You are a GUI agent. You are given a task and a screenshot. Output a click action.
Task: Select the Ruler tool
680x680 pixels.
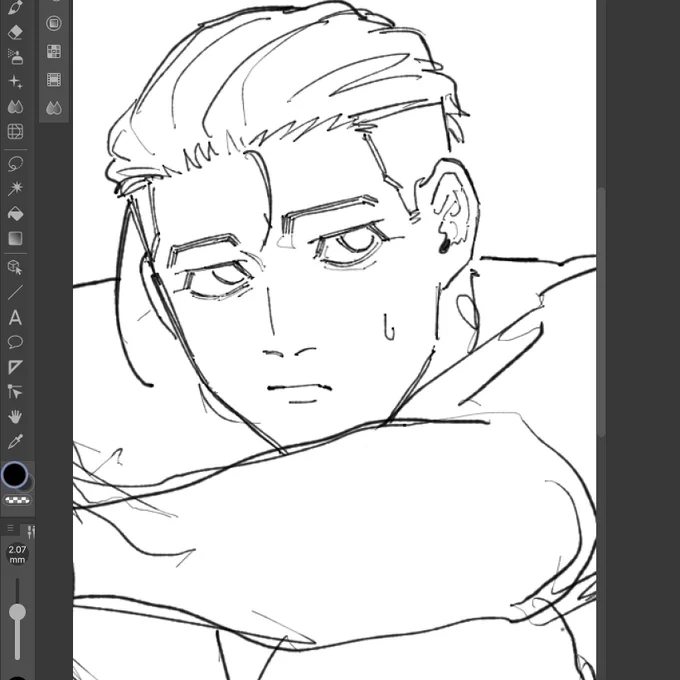coord(15,367)
